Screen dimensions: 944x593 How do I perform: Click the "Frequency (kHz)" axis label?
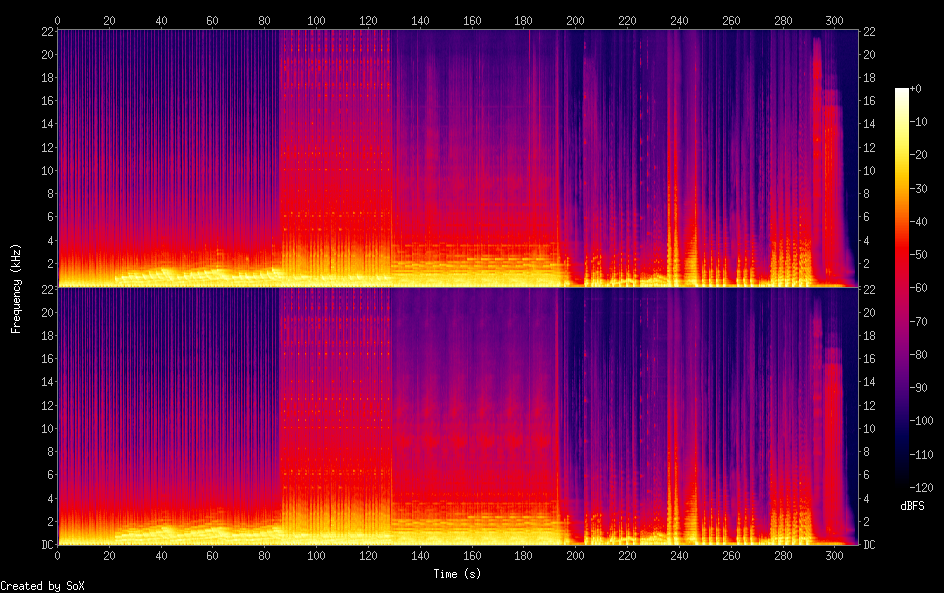tap(16, 287)
